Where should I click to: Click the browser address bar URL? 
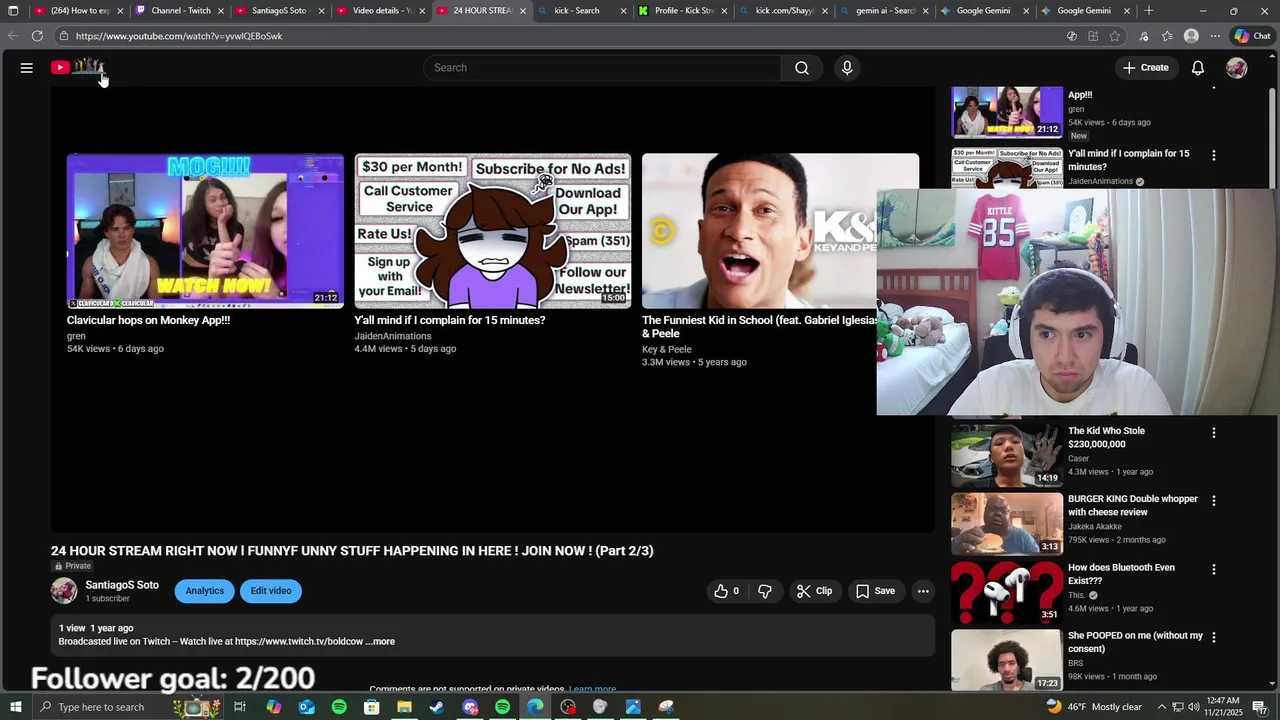179,36
